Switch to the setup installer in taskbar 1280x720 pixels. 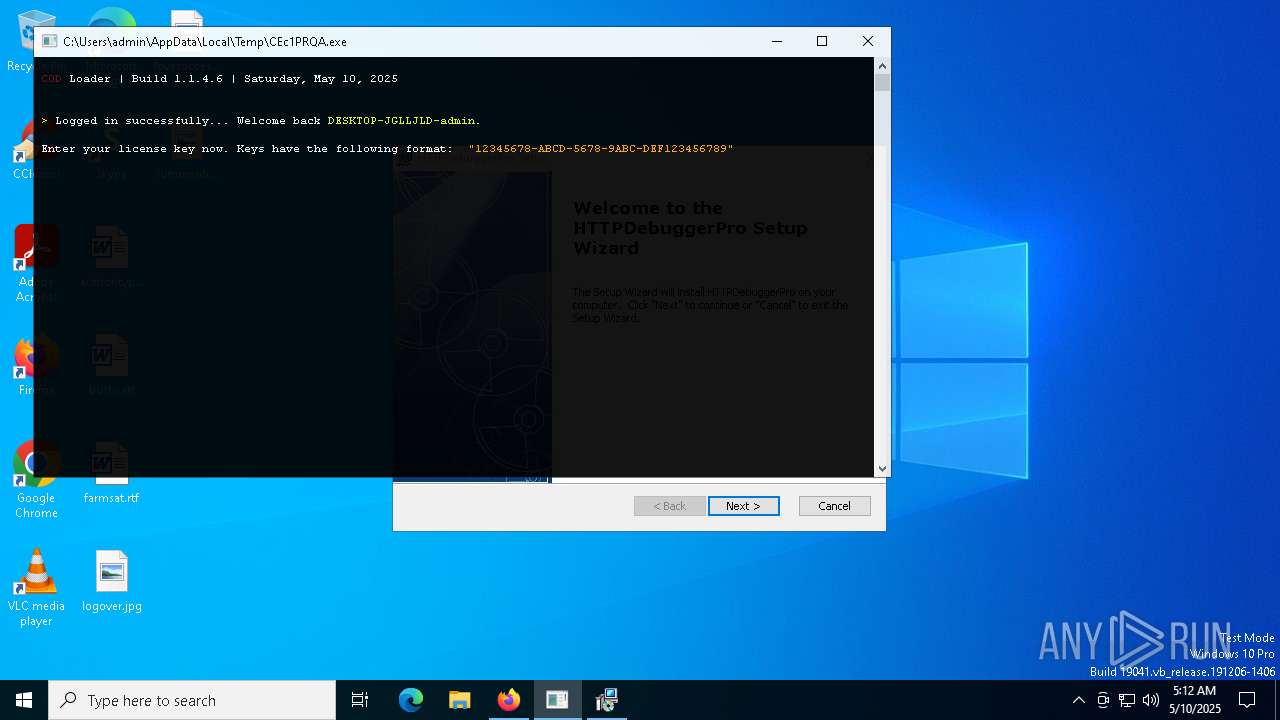[x=606, y=700]
